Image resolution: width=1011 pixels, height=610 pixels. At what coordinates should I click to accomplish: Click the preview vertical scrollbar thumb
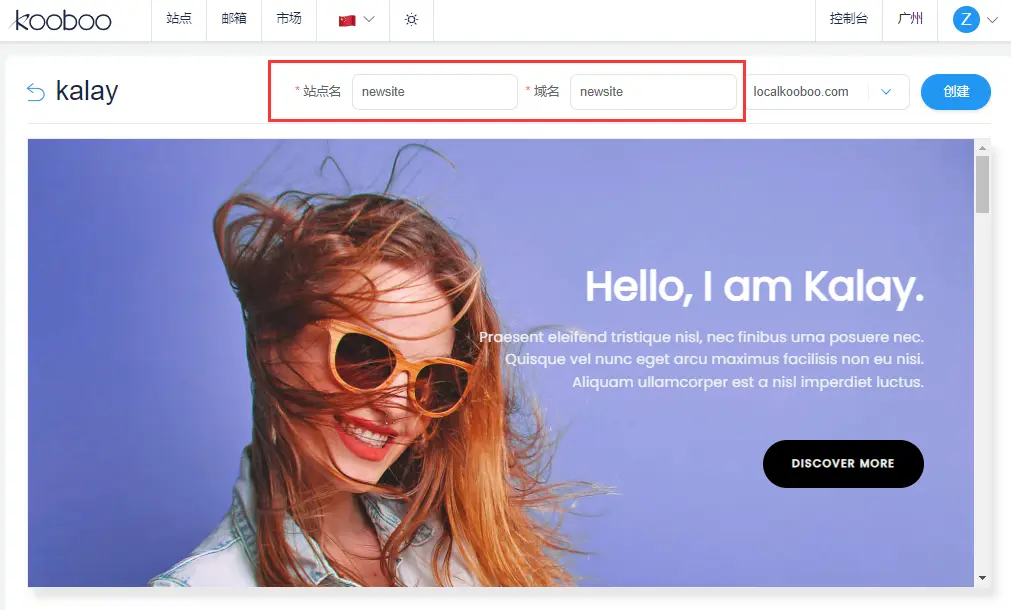(x=982, y=184)
